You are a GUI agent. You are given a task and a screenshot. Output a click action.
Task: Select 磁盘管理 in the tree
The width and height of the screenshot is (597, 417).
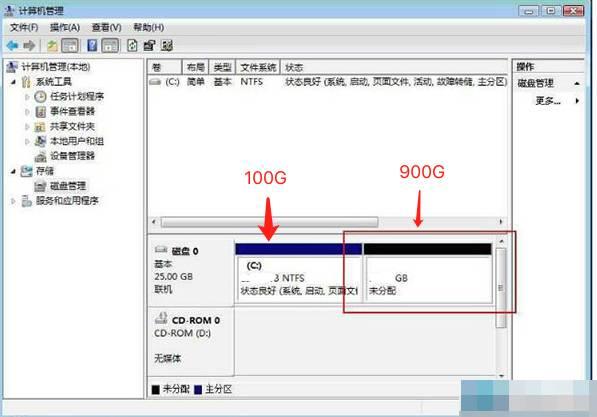click(x=68, y=186)
